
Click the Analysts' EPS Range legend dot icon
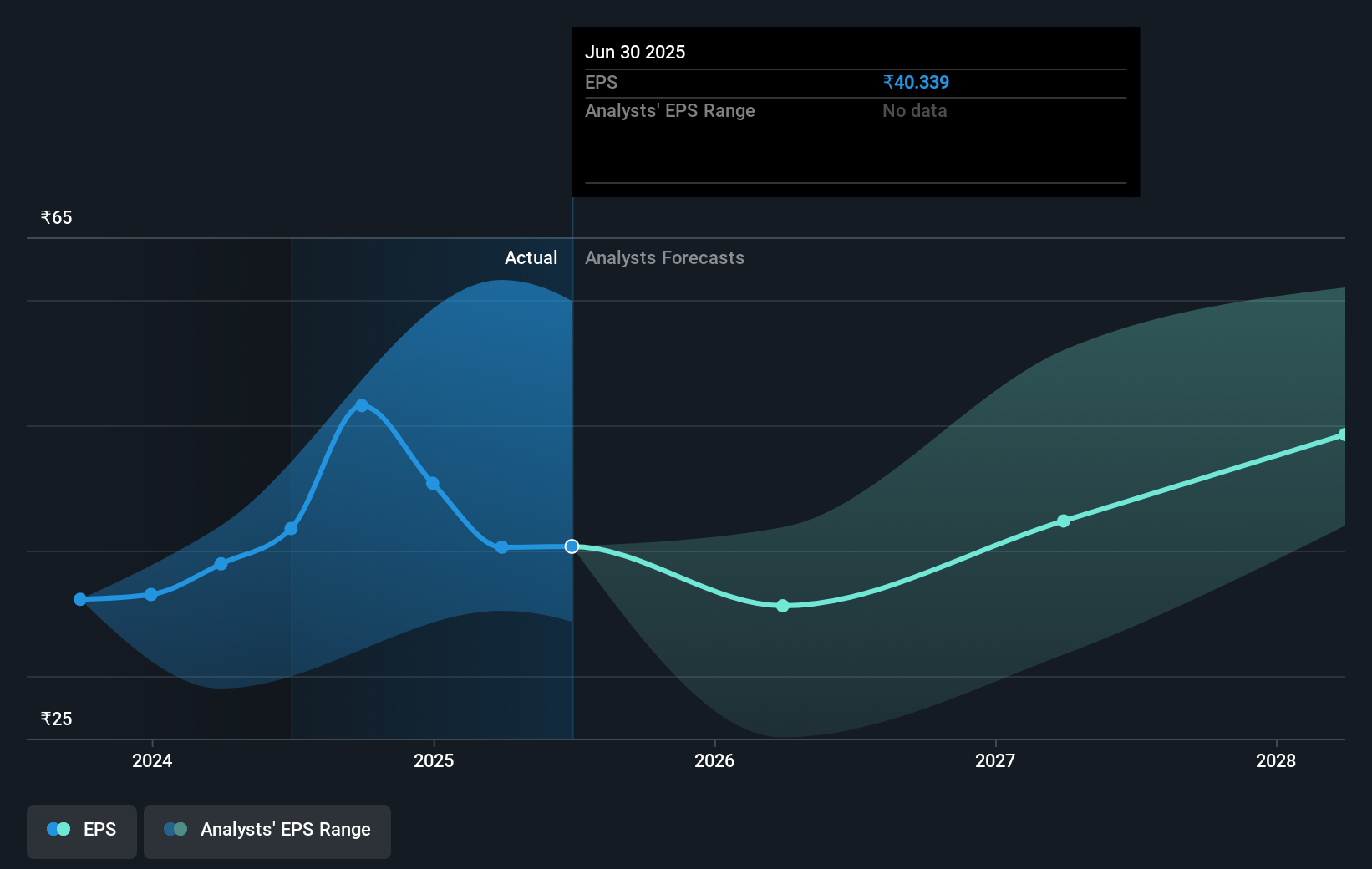pos(175,829)
